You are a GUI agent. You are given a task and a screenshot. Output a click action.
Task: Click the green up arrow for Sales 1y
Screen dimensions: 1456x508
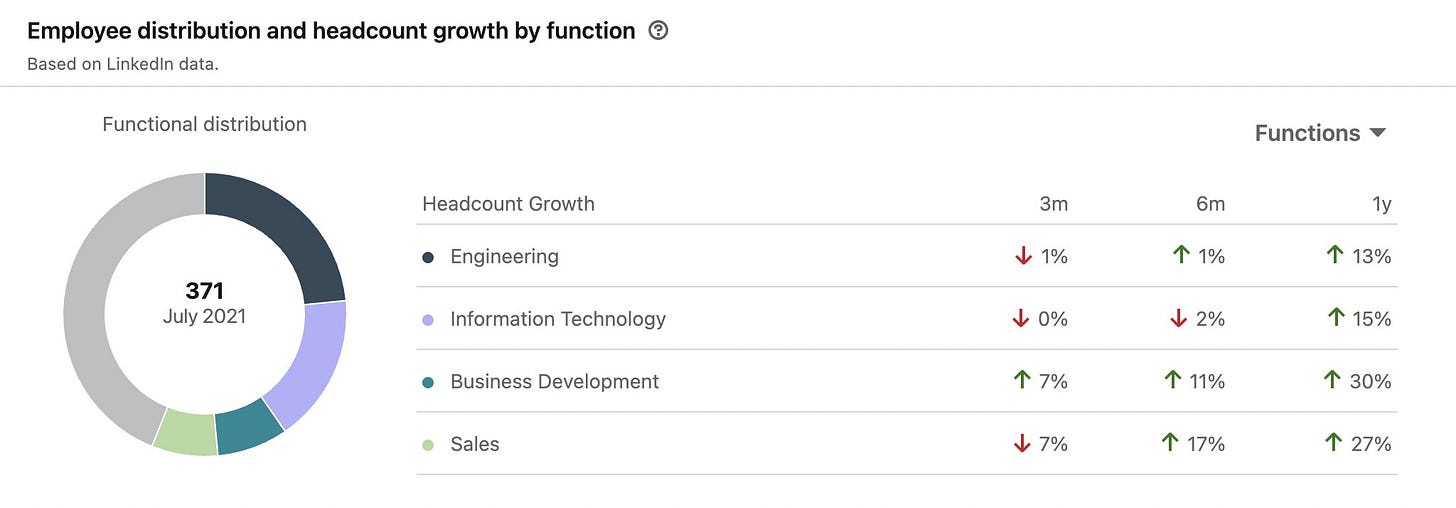coord(1332,443)
